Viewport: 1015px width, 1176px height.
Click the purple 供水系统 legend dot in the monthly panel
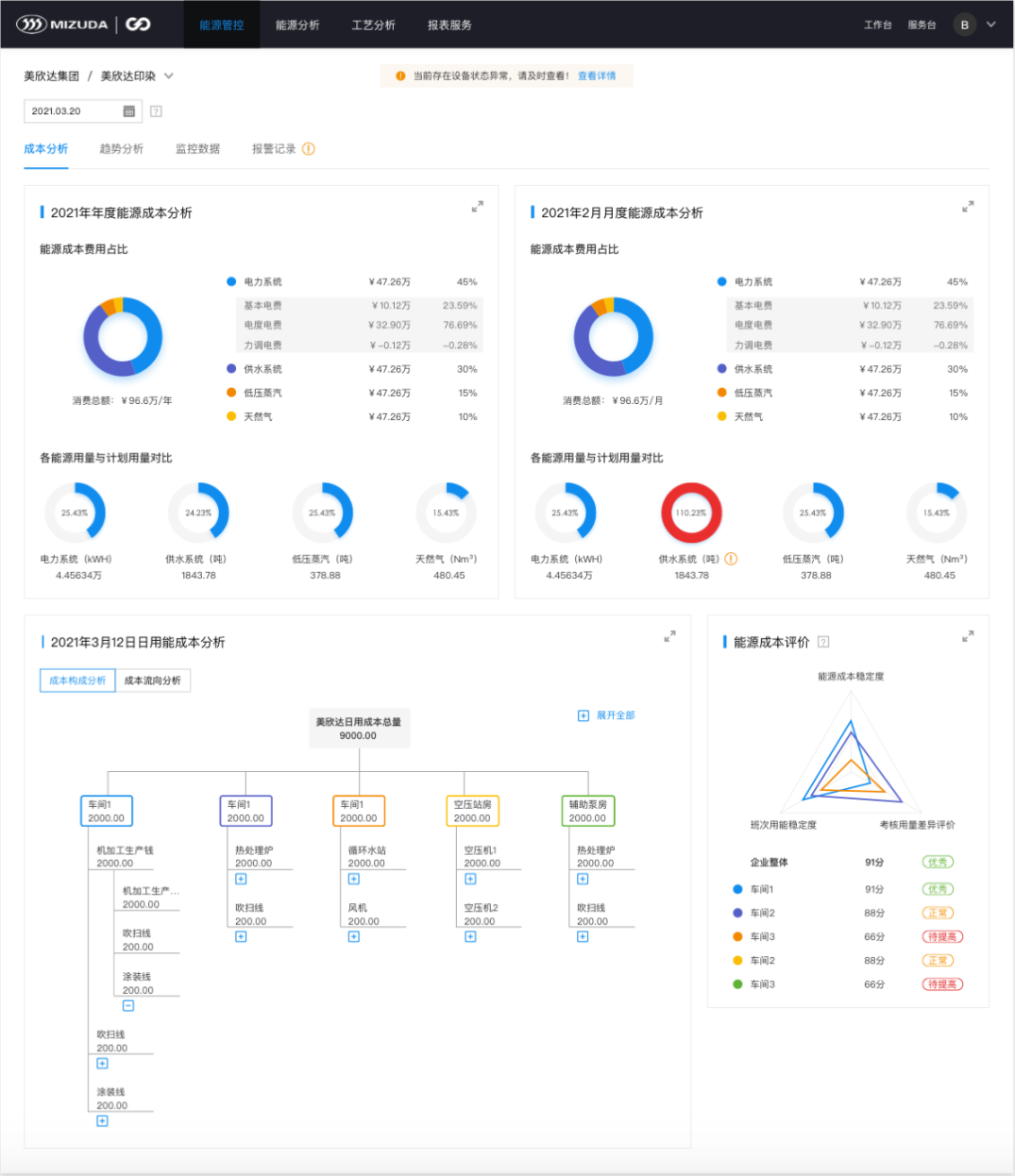pyautogui.click(x=722, y=369)
